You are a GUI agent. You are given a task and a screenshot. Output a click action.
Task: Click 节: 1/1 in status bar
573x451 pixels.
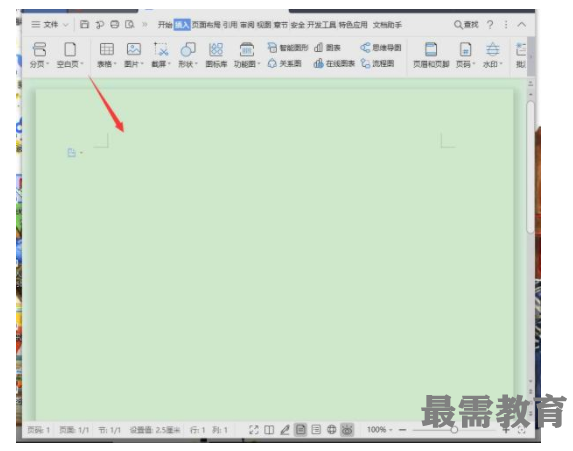point(109,430)
